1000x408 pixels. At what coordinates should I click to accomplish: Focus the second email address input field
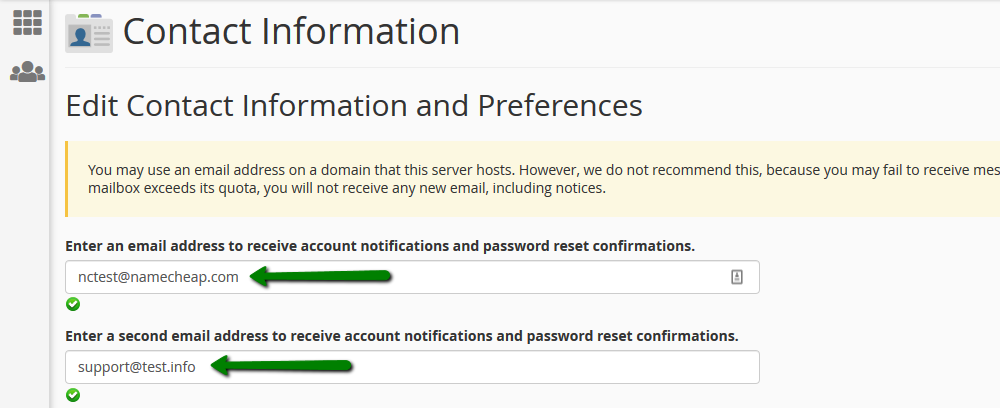pyautogui.click(x=412, y=367)
